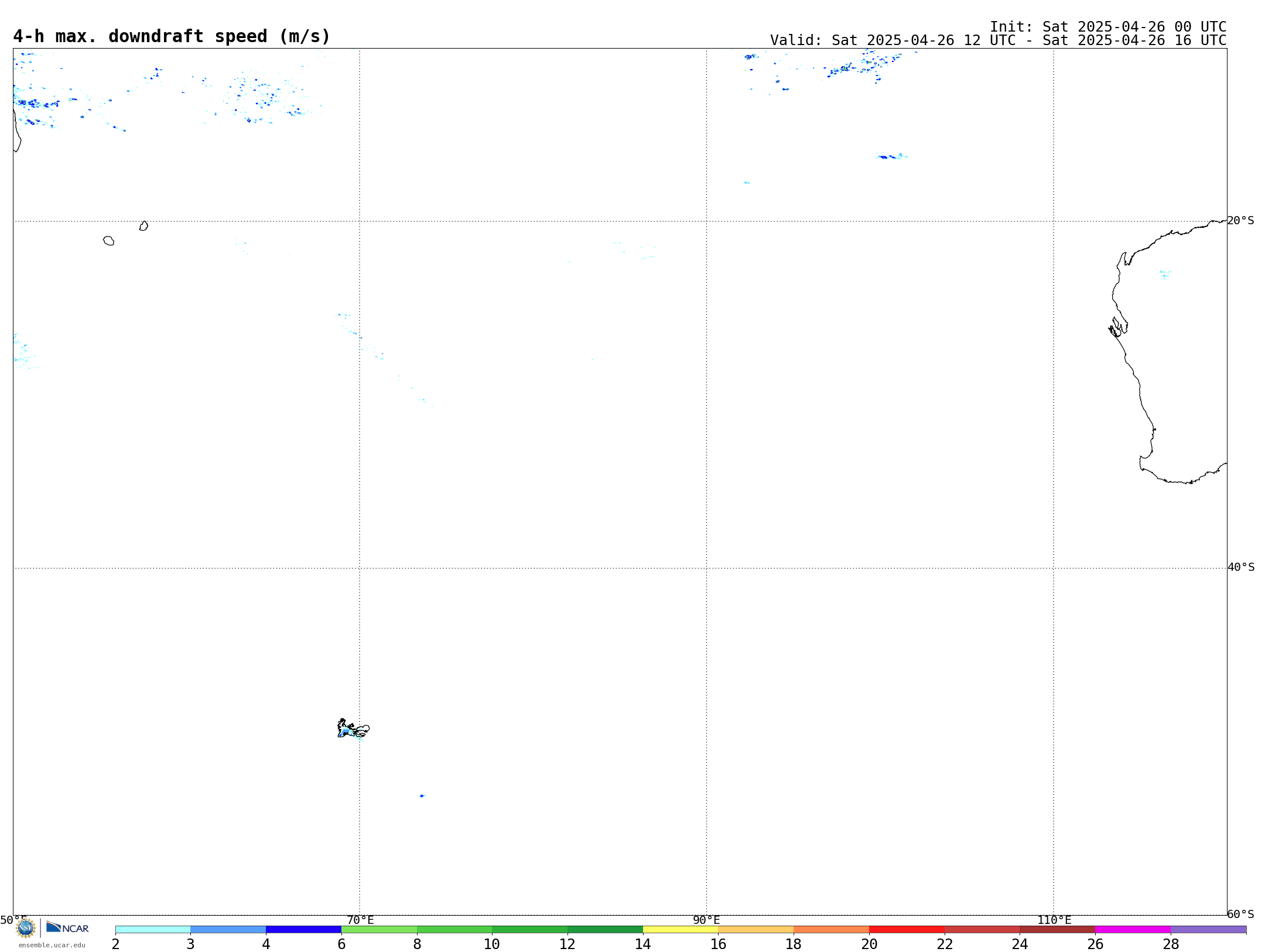Click the purple swatch above 28 m/s
1265x952 pixels.
[1208, 930]
